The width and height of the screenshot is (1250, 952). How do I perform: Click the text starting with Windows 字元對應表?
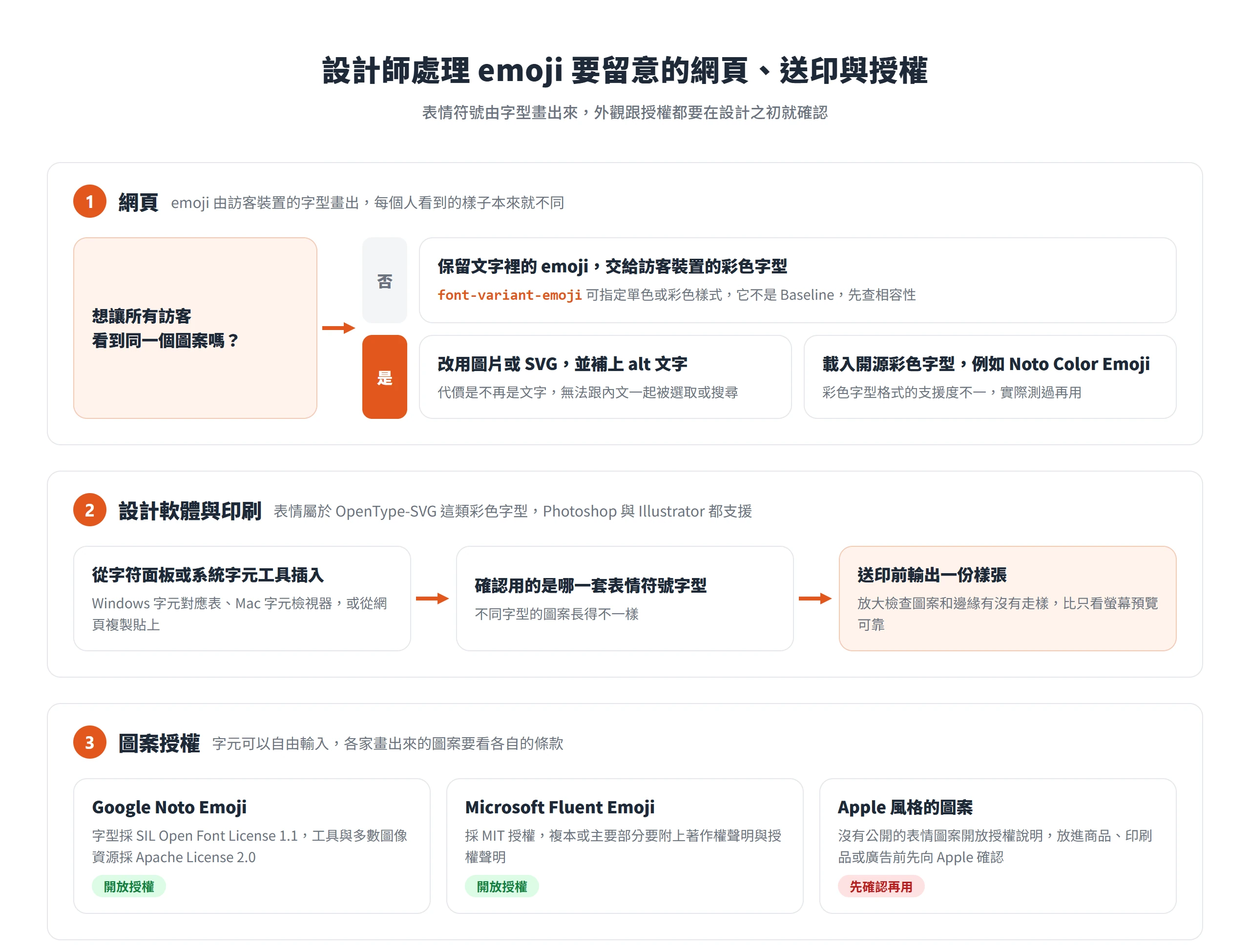click(240, 614)
